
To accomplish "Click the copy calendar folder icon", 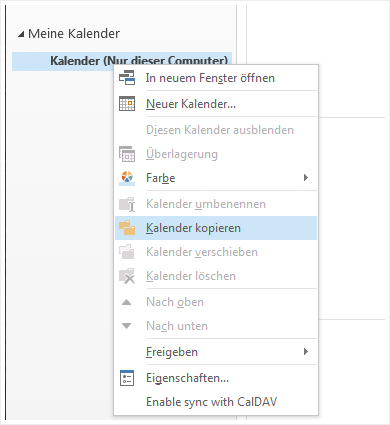I will pos(127,228).
